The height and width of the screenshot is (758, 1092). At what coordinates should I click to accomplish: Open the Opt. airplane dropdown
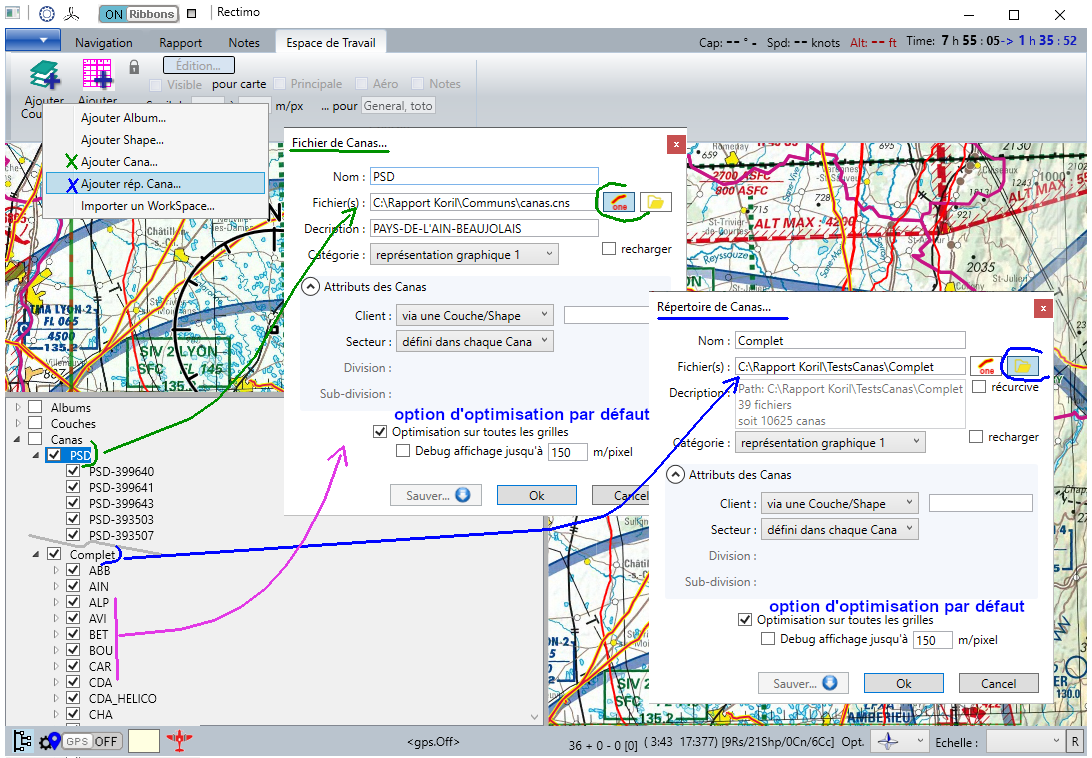pyautogui.click(x=901, y=741)
